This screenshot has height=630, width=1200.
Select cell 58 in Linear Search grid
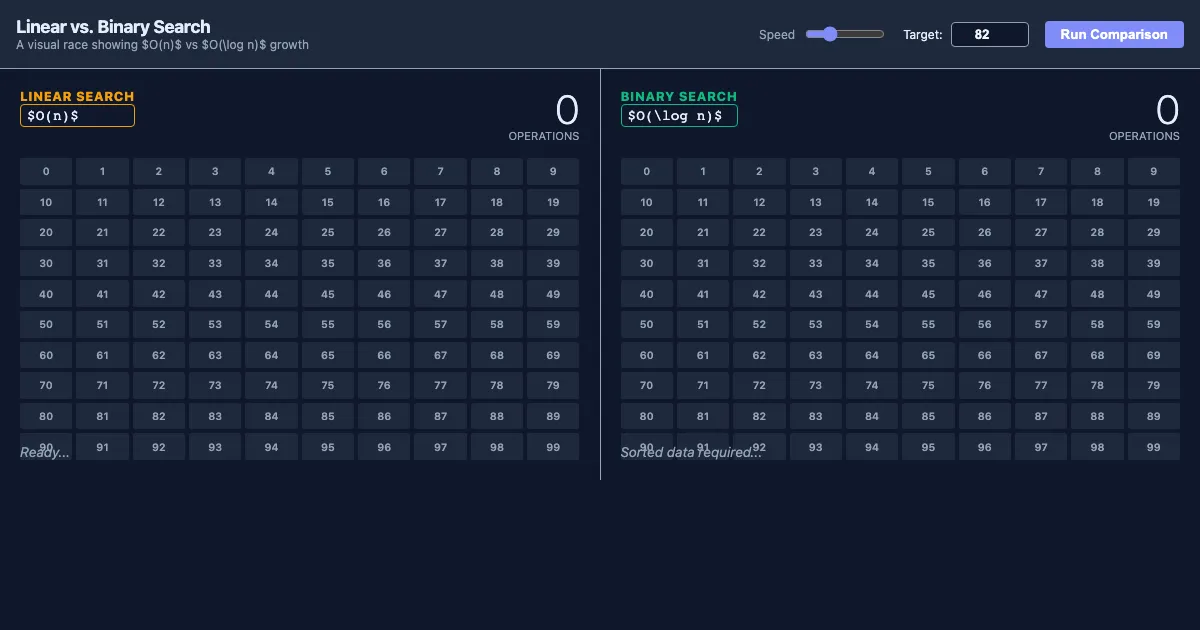click(497, 324)
